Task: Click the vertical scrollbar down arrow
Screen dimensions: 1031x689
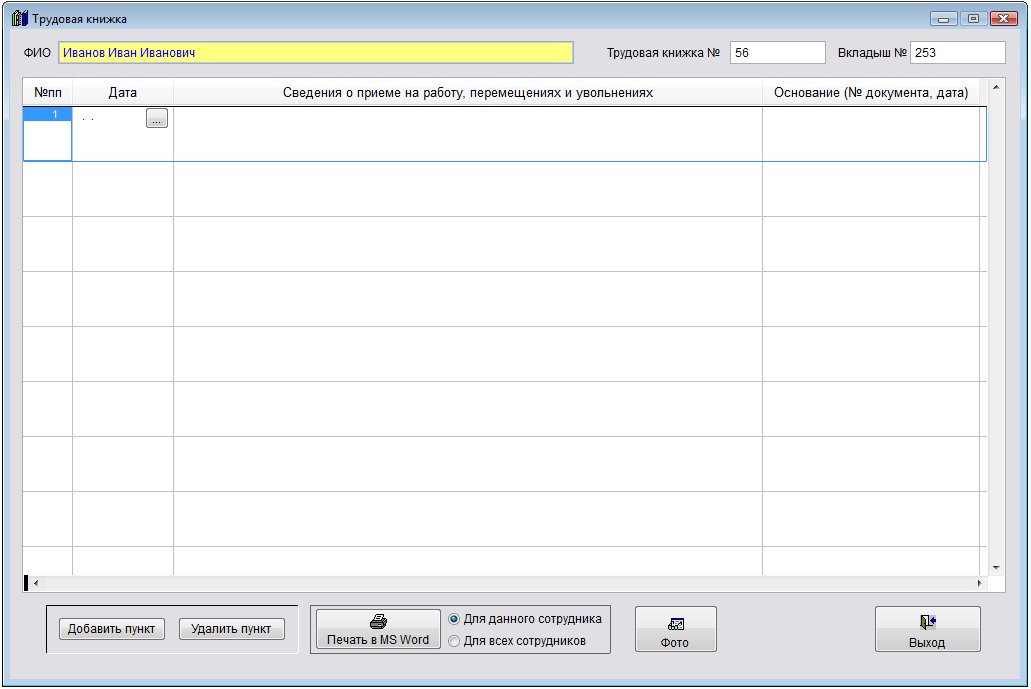Action: tap(996, 567)
